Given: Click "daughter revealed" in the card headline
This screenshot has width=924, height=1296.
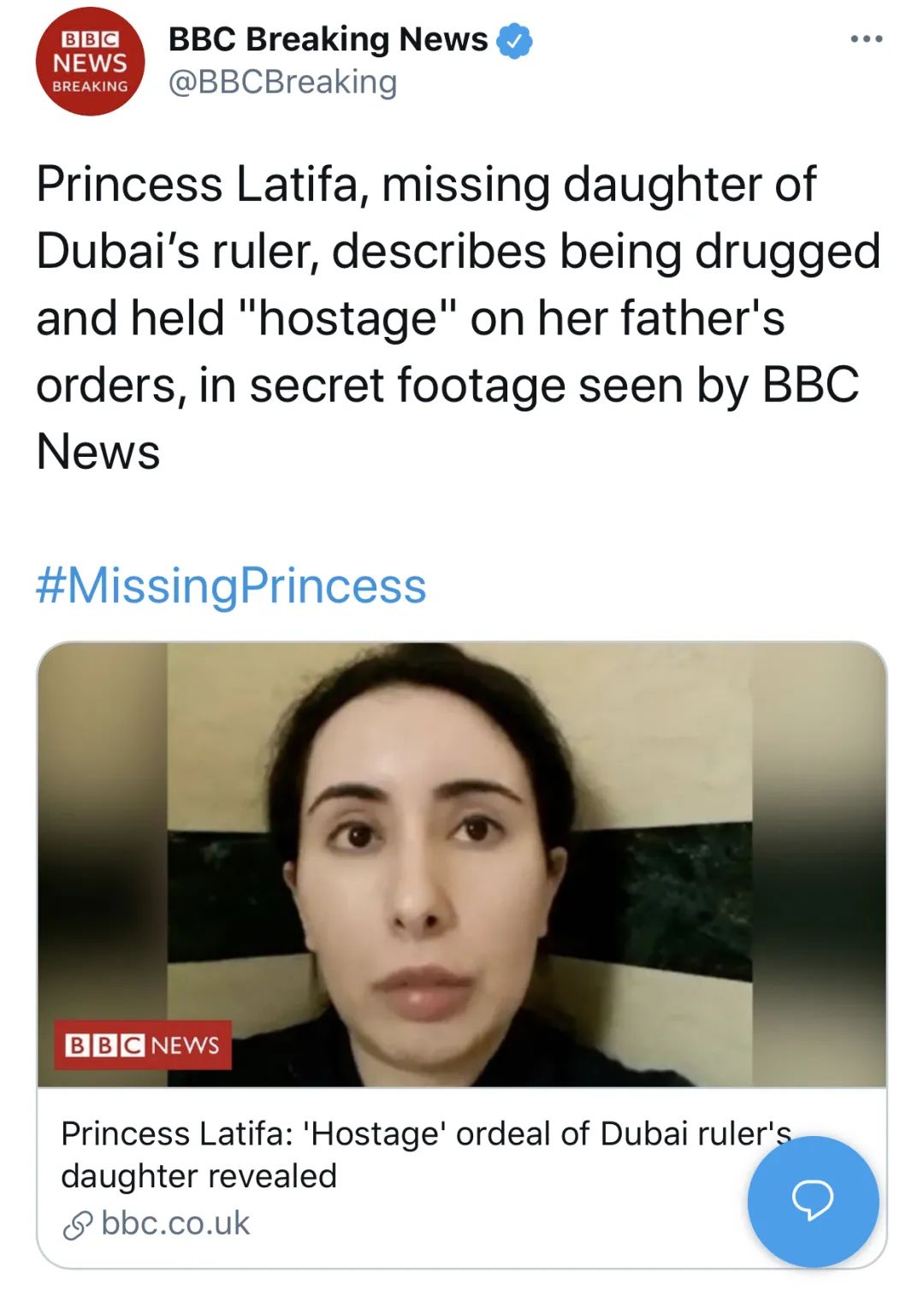Looking at the screenshot, I should (x=198, y=1176).
